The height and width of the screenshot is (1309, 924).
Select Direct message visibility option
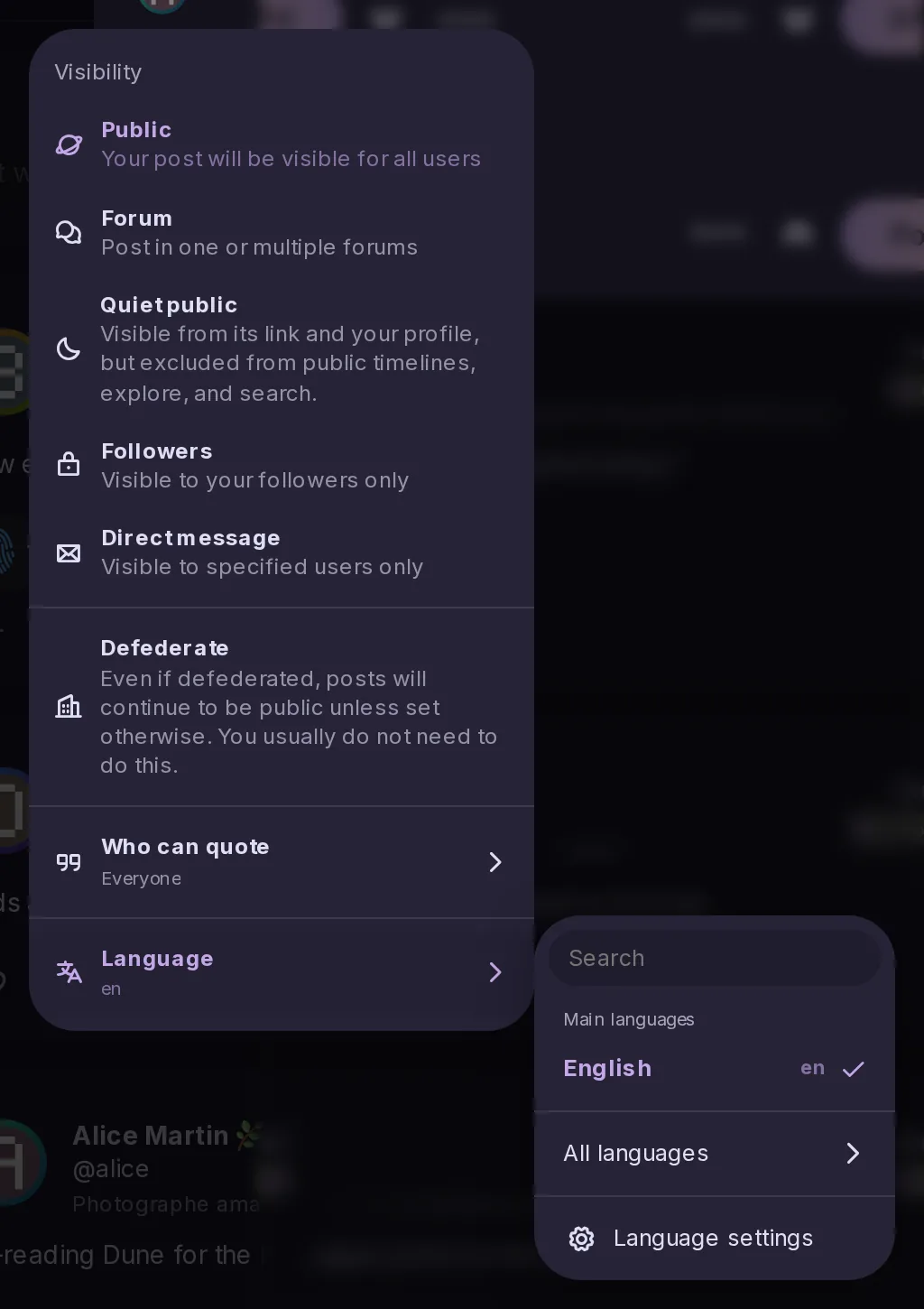pyautogui.click(x=282, y=552)
